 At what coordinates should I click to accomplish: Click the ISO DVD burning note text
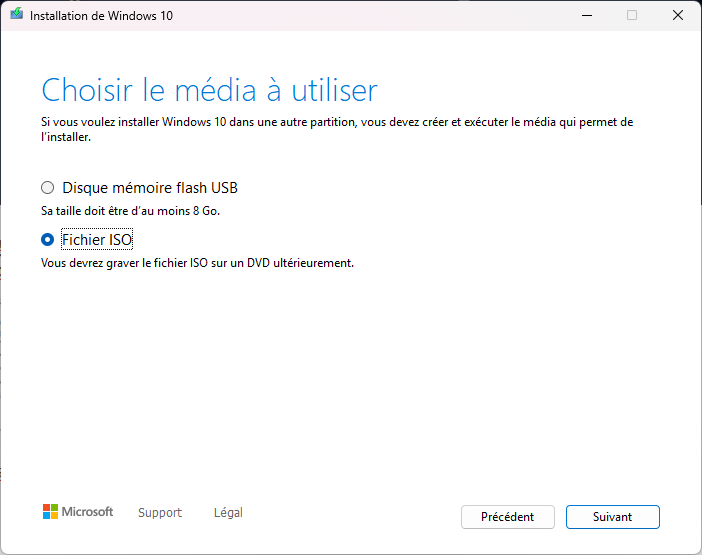coord(197,264)
